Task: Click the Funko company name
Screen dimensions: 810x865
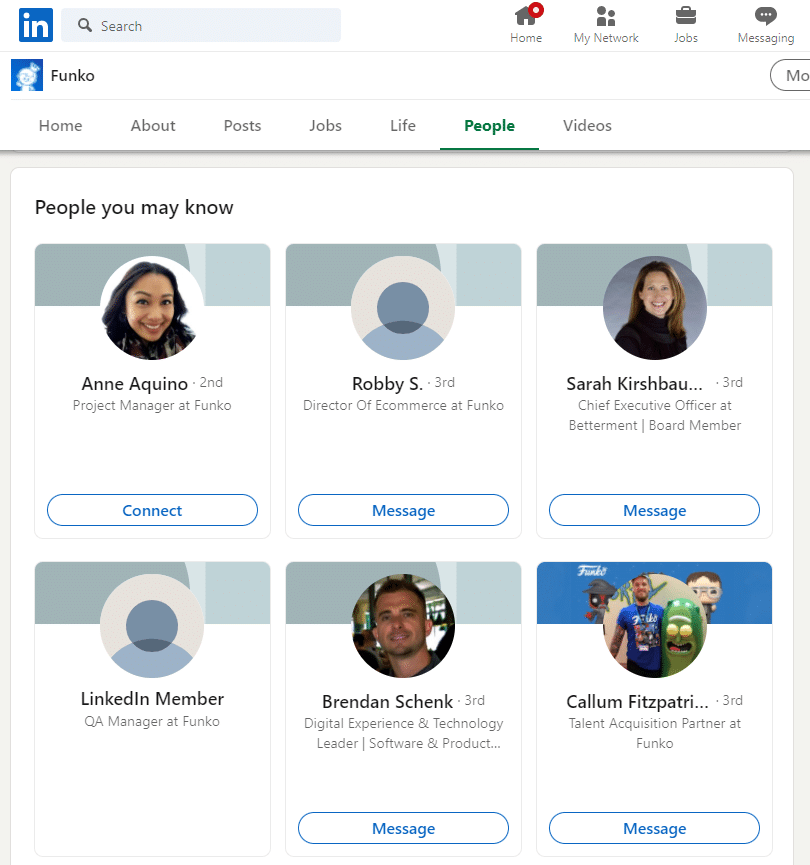Action: (72, 76)
